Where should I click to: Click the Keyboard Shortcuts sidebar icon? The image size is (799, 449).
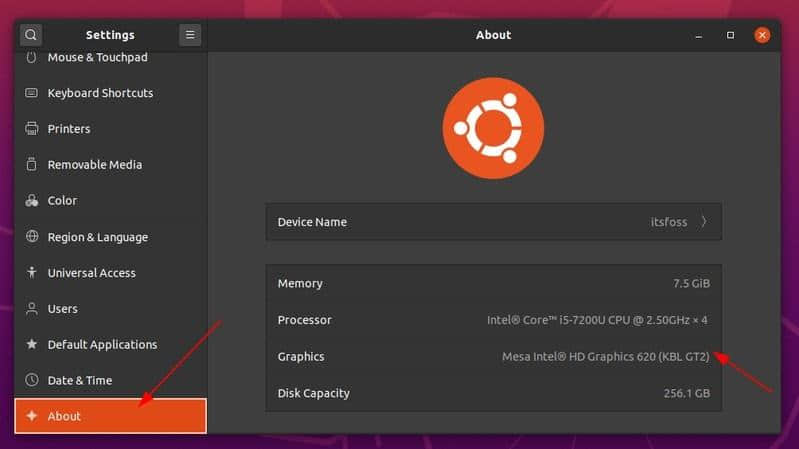31,93
